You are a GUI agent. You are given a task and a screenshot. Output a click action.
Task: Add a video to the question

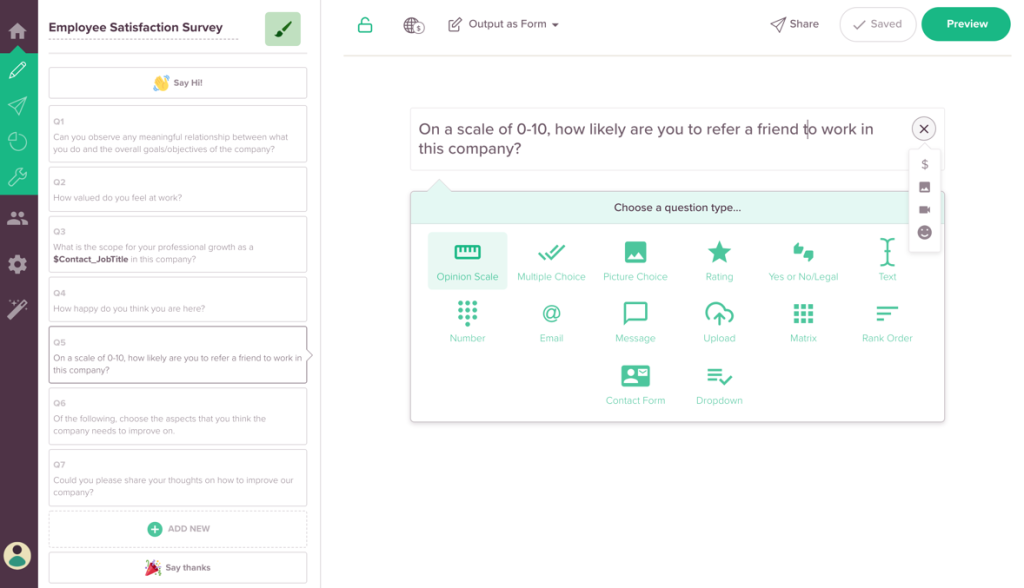pyautogui.click(x=924, y=209)
